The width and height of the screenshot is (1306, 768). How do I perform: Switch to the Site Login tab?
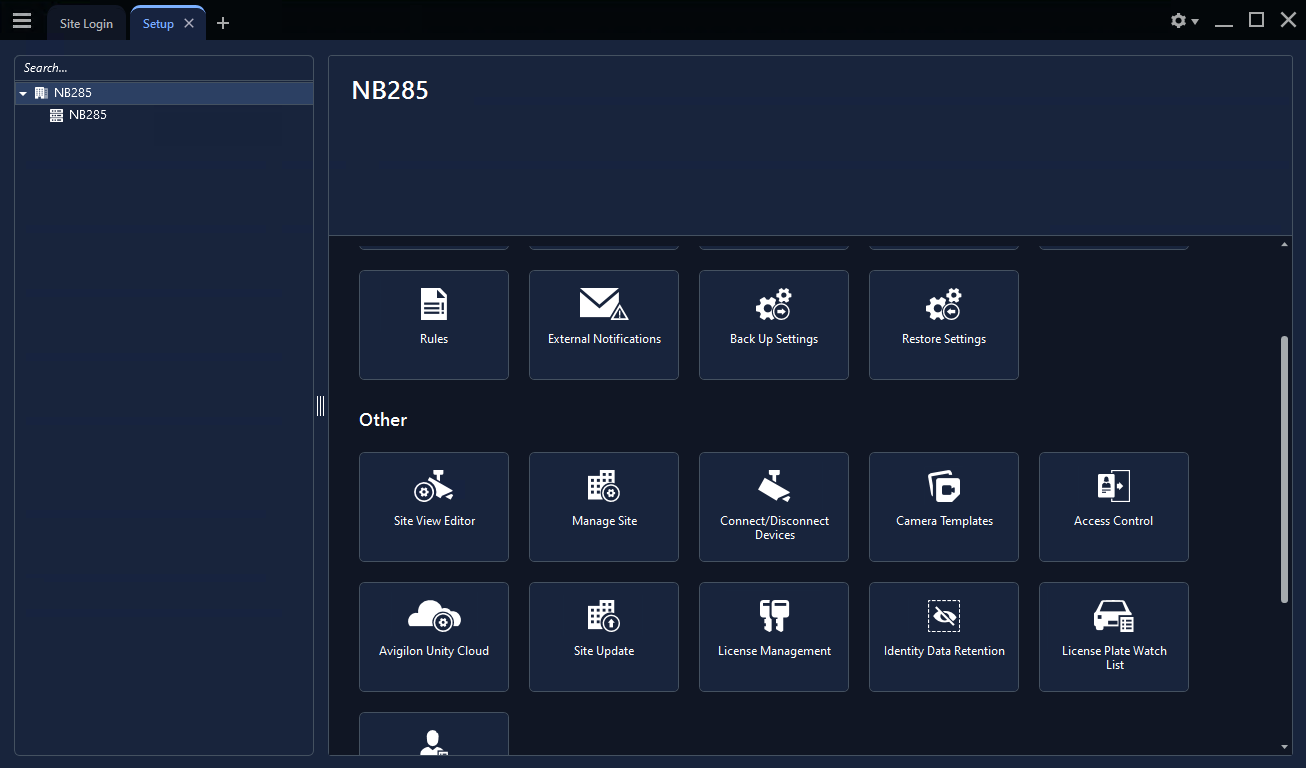[86, 24]
